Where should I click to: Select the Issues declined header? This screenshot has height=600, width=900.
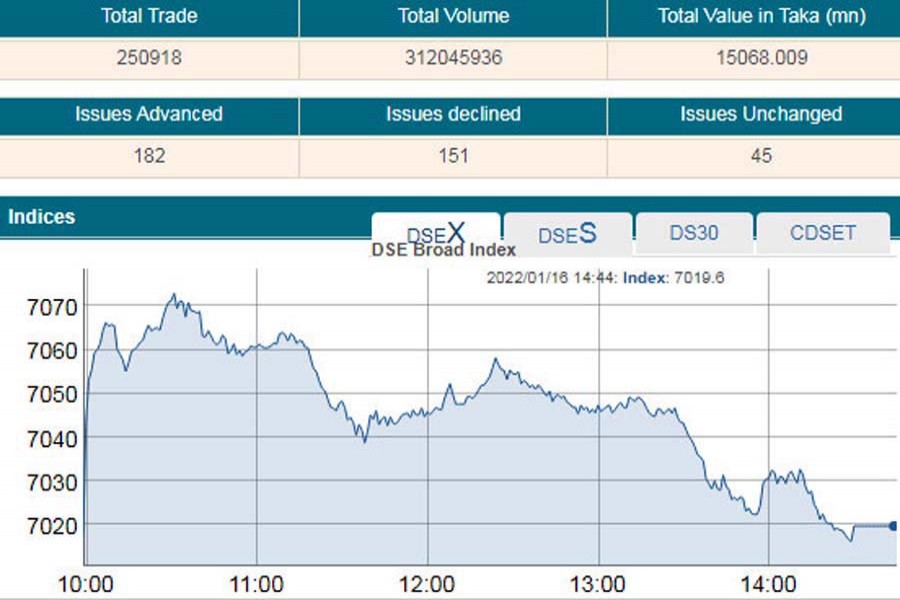tap(453, 114)
